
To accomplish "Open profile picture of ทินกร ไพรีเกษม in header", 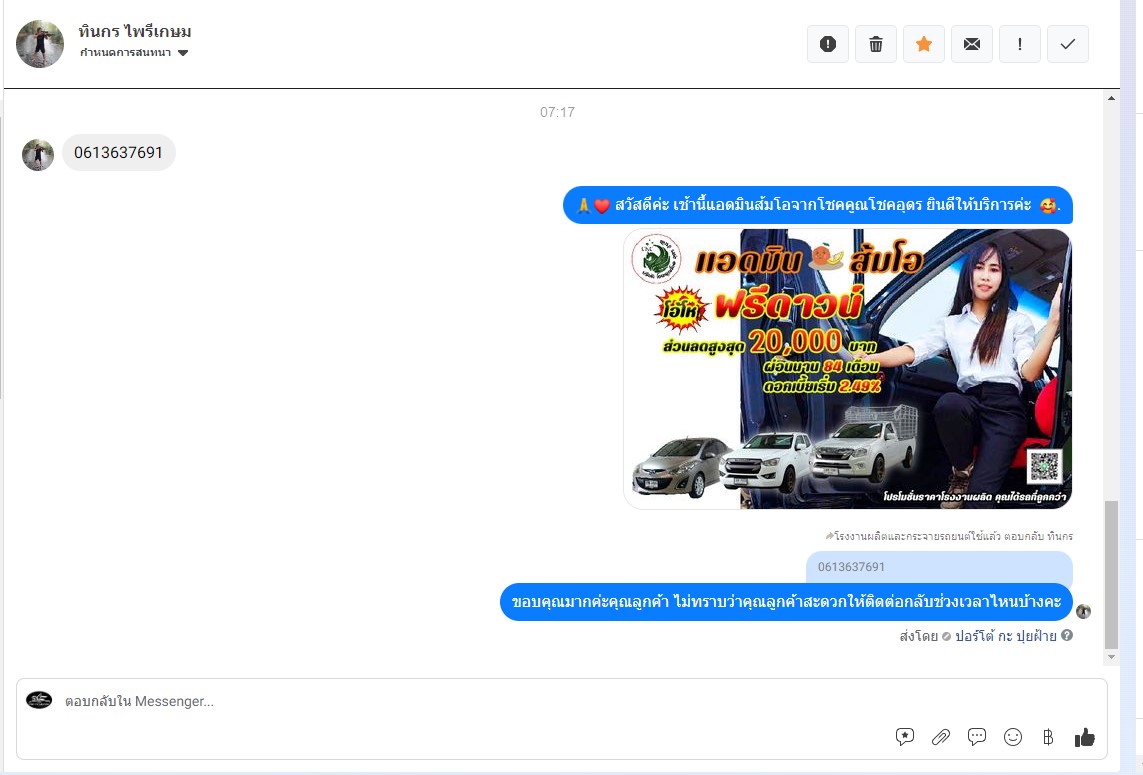I will pos(40,44).
